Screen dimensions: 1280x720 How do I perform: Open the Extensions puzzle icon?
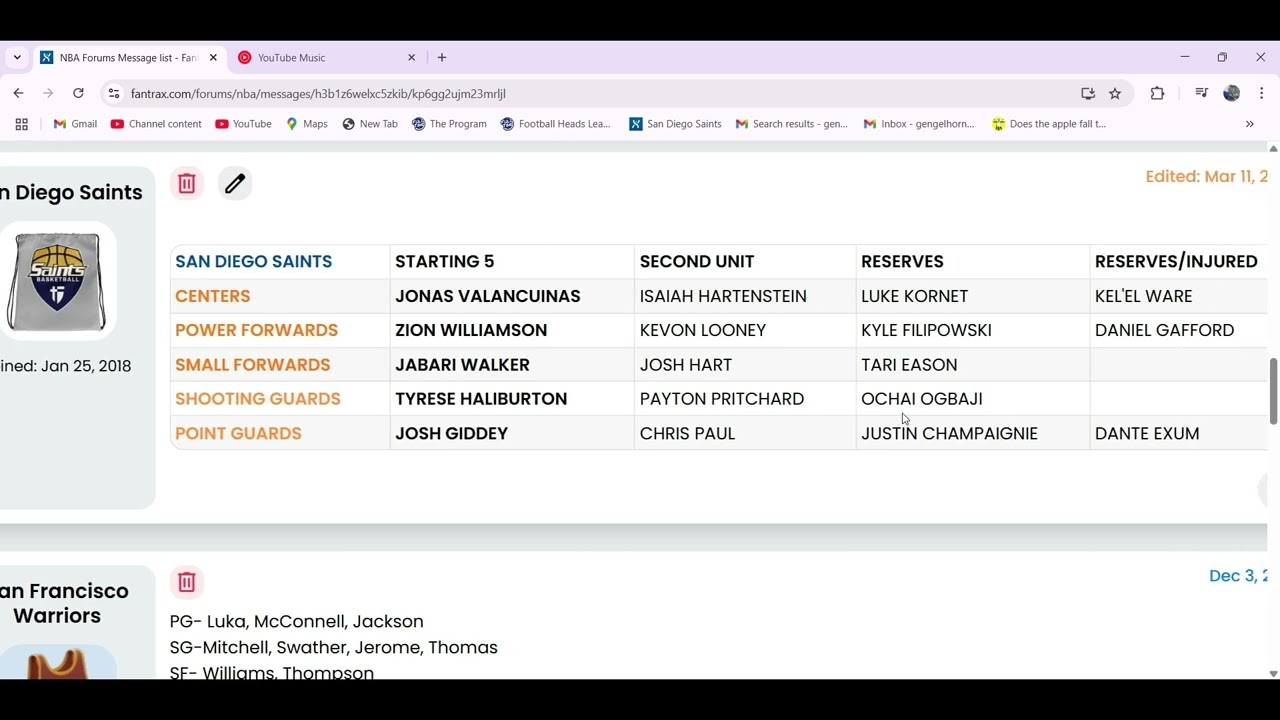click(x=1157, y=93)
